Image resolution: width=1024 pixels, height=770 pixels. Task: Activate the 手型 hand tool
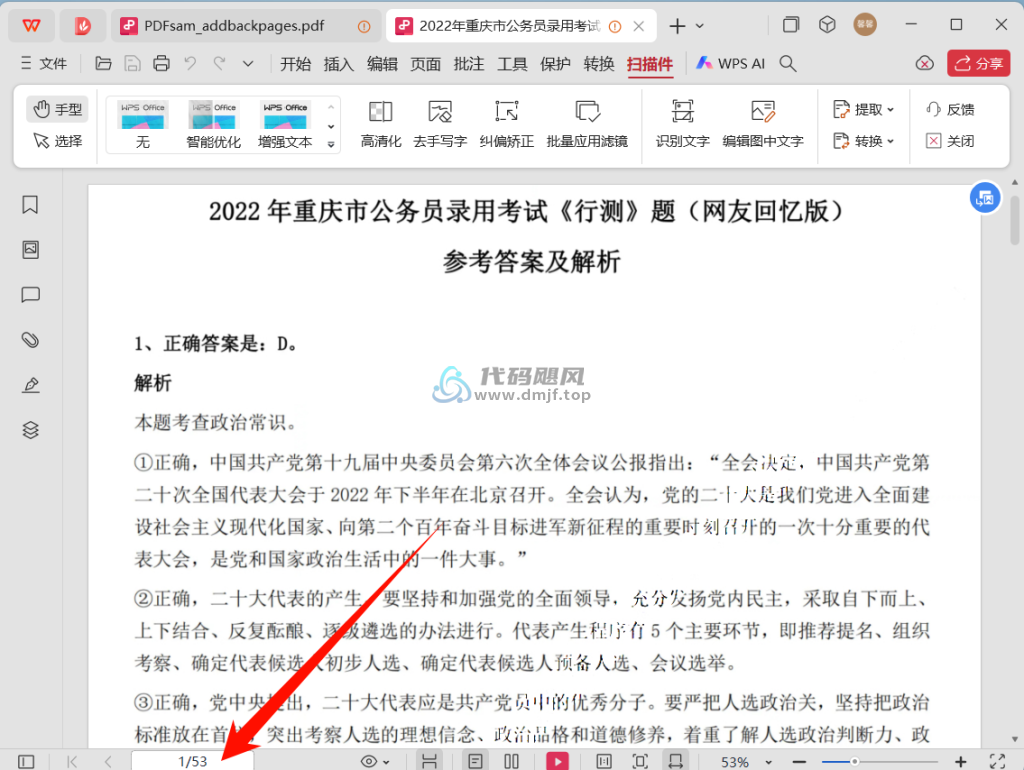pyautogui.click(x=57, y=109)
